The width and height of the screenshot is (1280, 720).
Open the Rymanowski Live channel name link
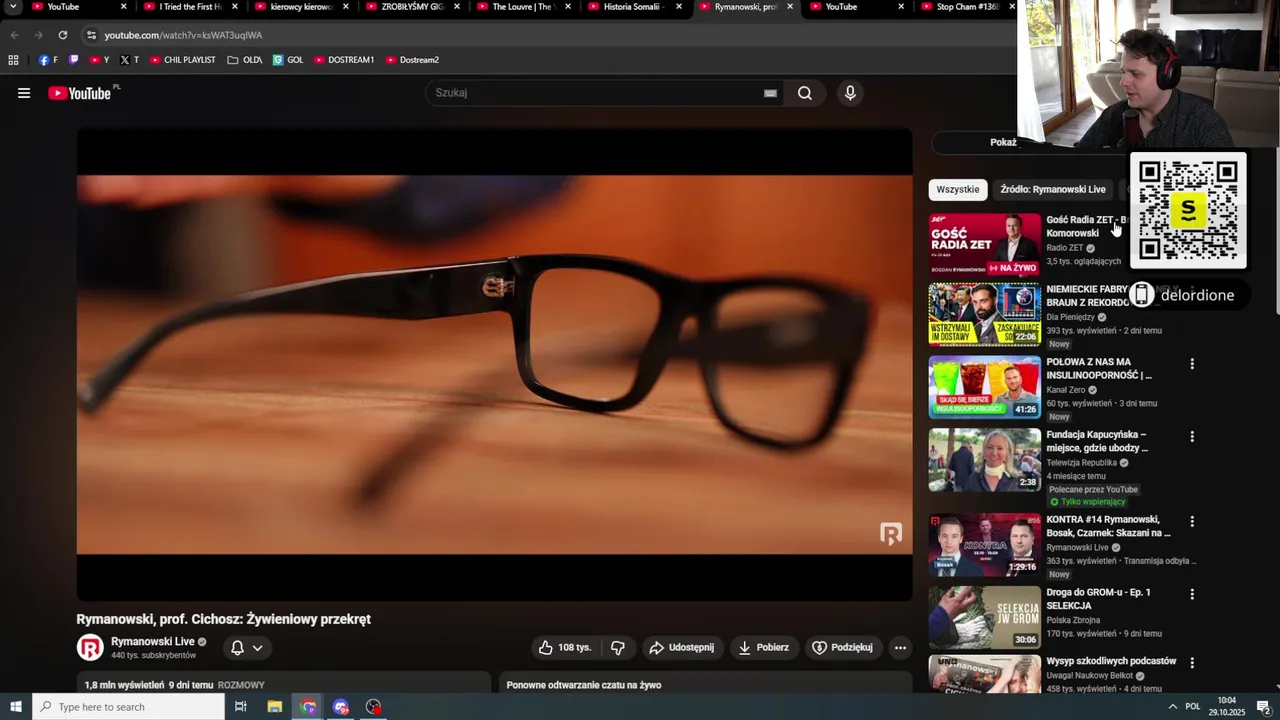pyautogui.click(x=153, y=642)
